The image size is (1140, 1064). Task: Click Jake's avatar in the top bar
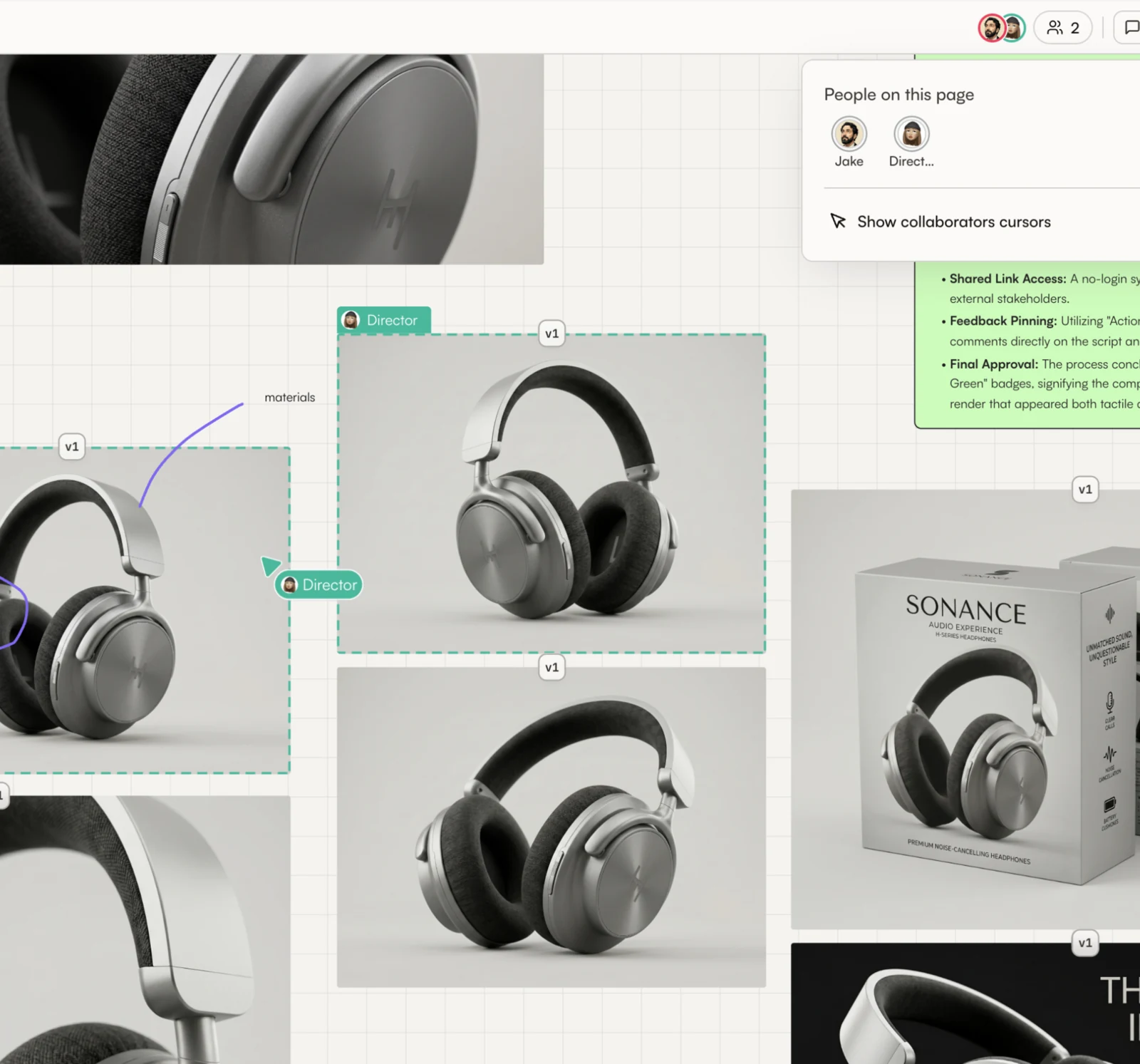coord(990,28)
